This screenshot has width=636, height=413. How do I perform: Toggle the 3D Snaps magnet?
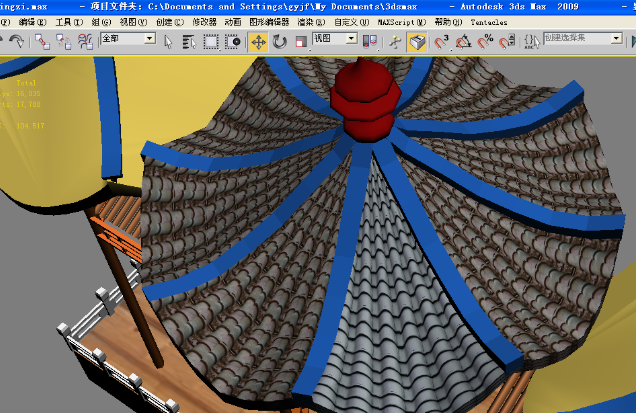click(441, 41)
